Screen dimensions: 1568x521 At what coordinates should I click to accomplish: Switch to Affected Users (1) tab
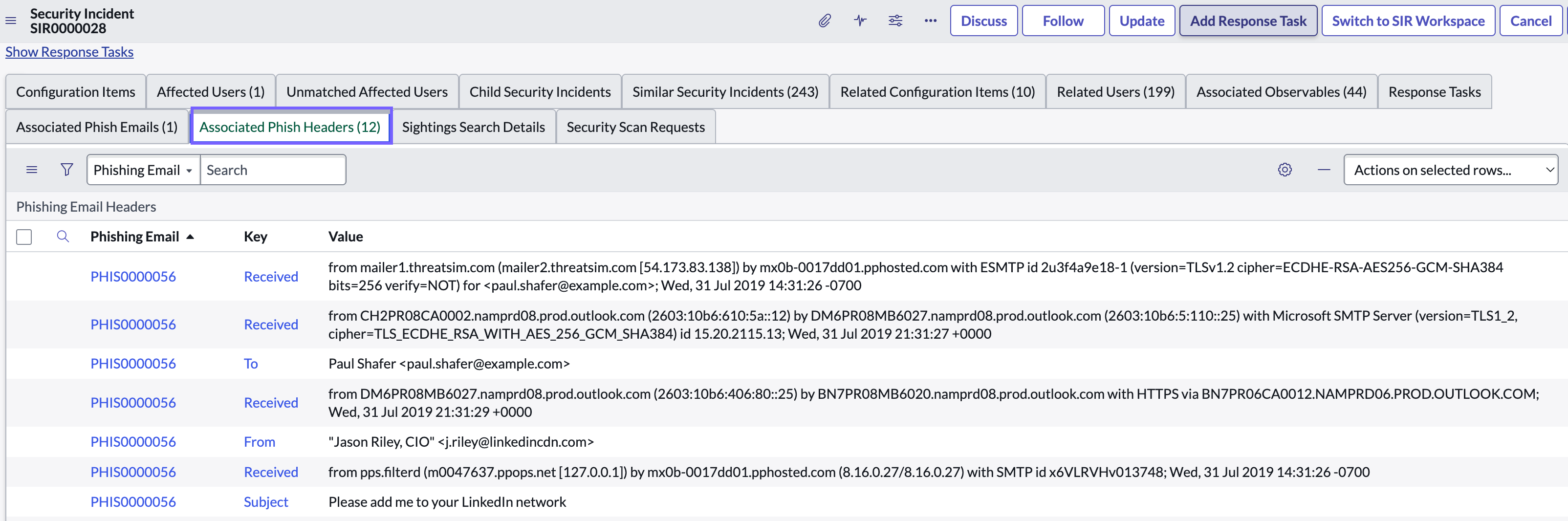211,92
